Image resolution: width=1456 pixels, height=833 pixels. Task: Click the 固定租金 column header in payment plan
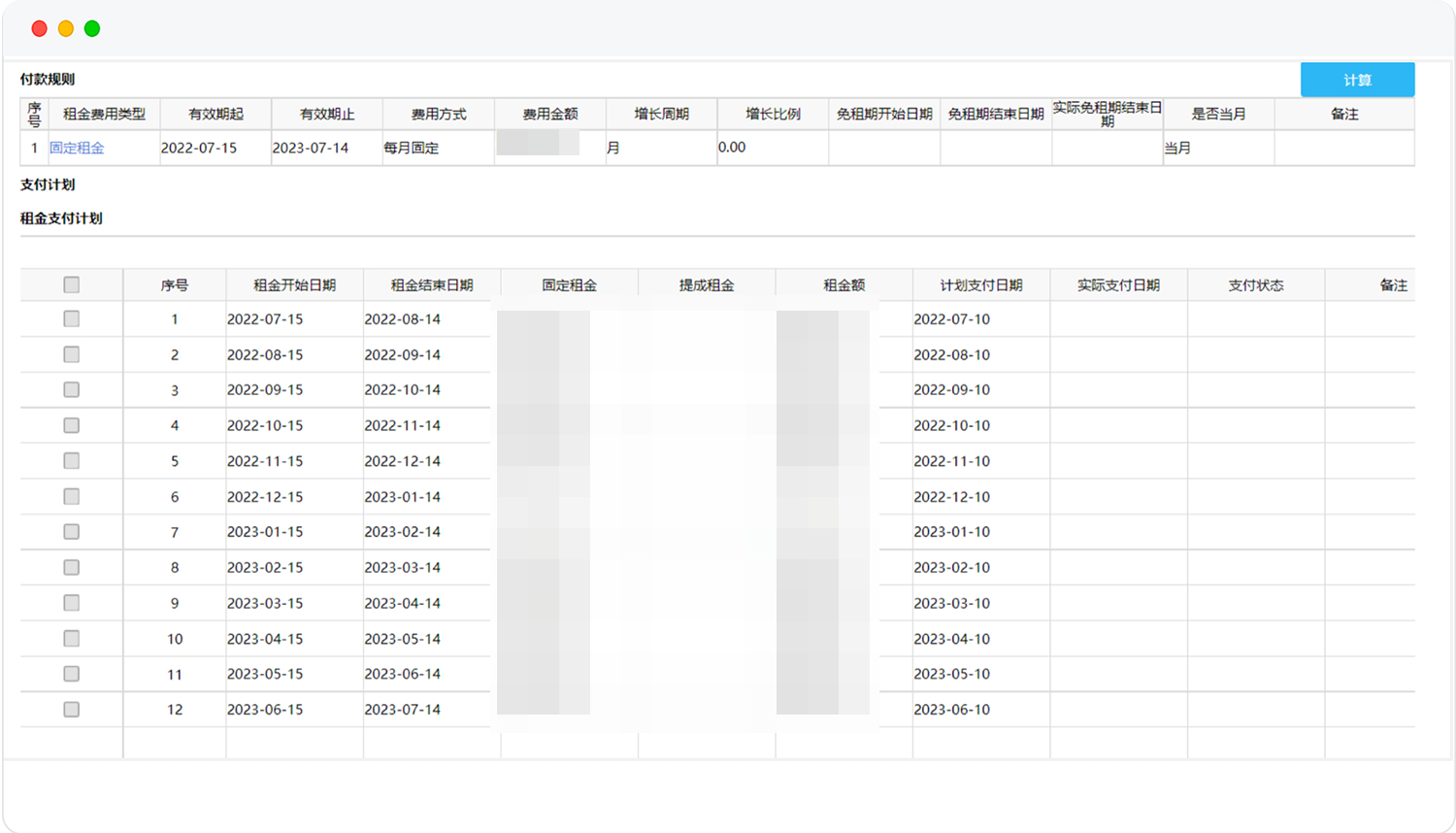tap(570, 285)
